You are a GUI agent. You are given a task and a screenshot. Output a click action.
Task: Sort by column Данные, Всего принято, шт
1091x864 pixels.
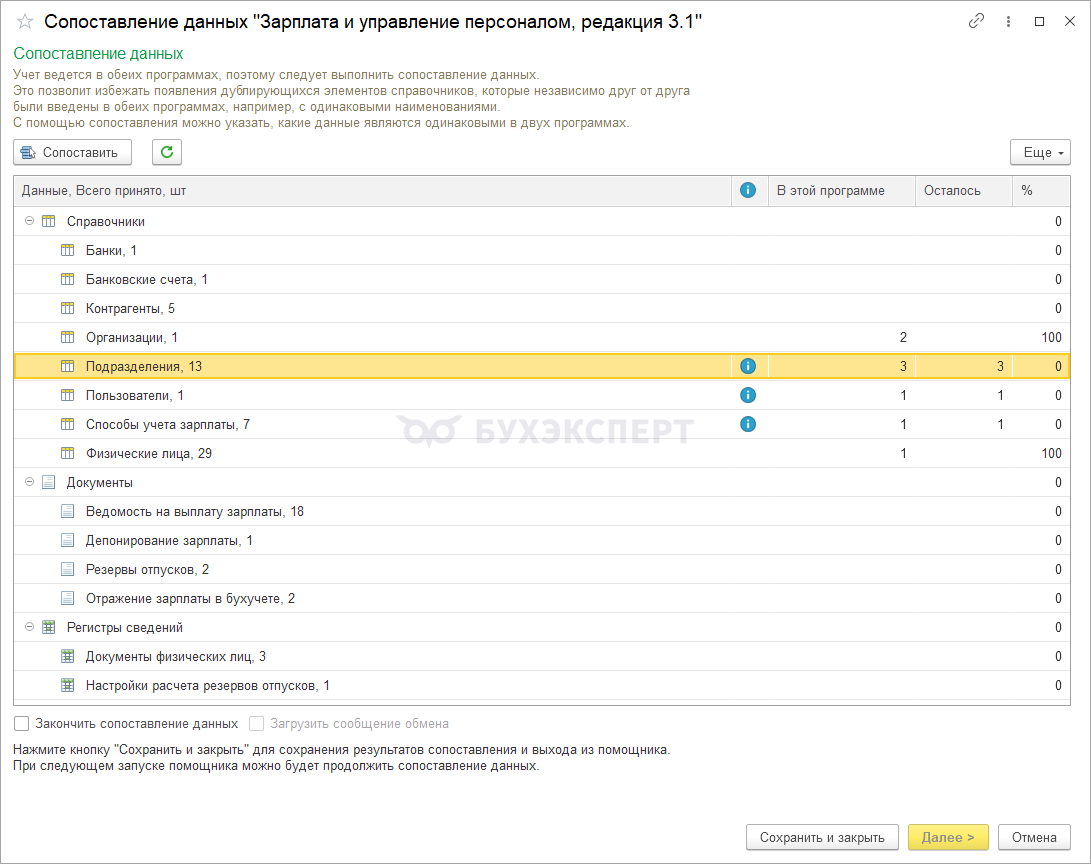point(372,191)
